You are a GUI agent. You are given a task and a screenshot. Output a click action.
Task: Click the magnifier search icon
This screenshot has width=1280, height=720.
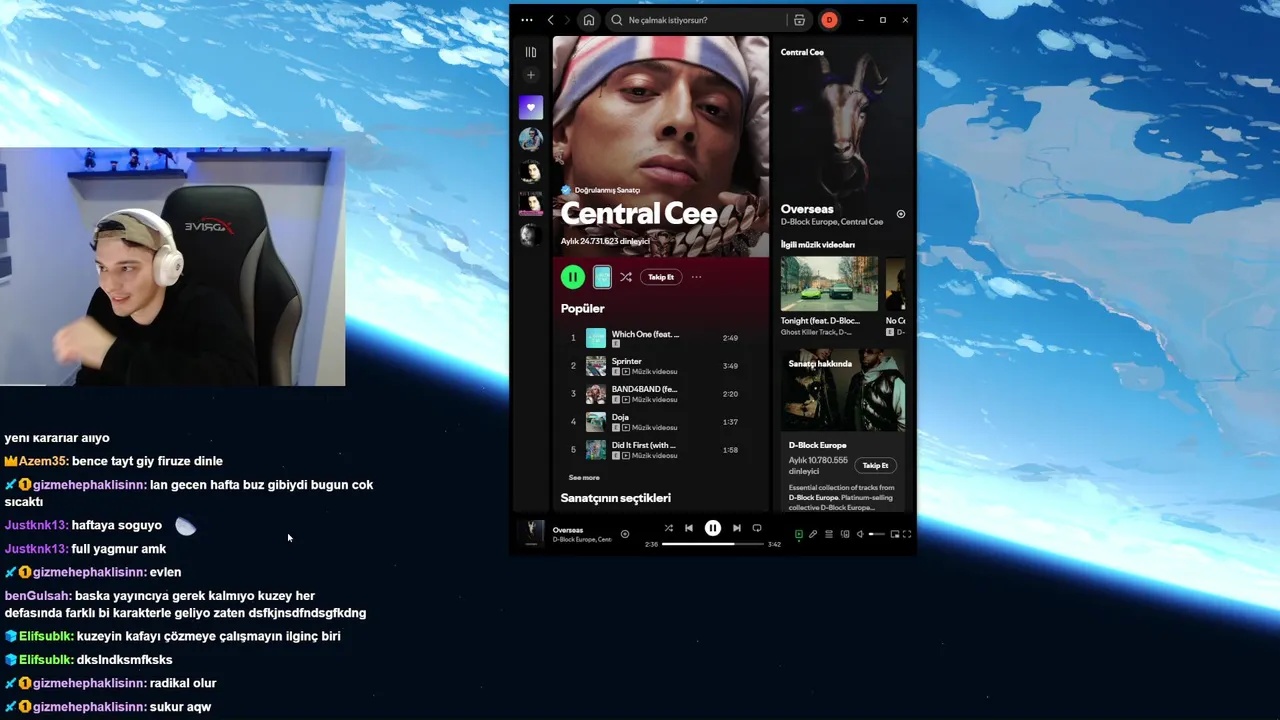pos(617,20)
